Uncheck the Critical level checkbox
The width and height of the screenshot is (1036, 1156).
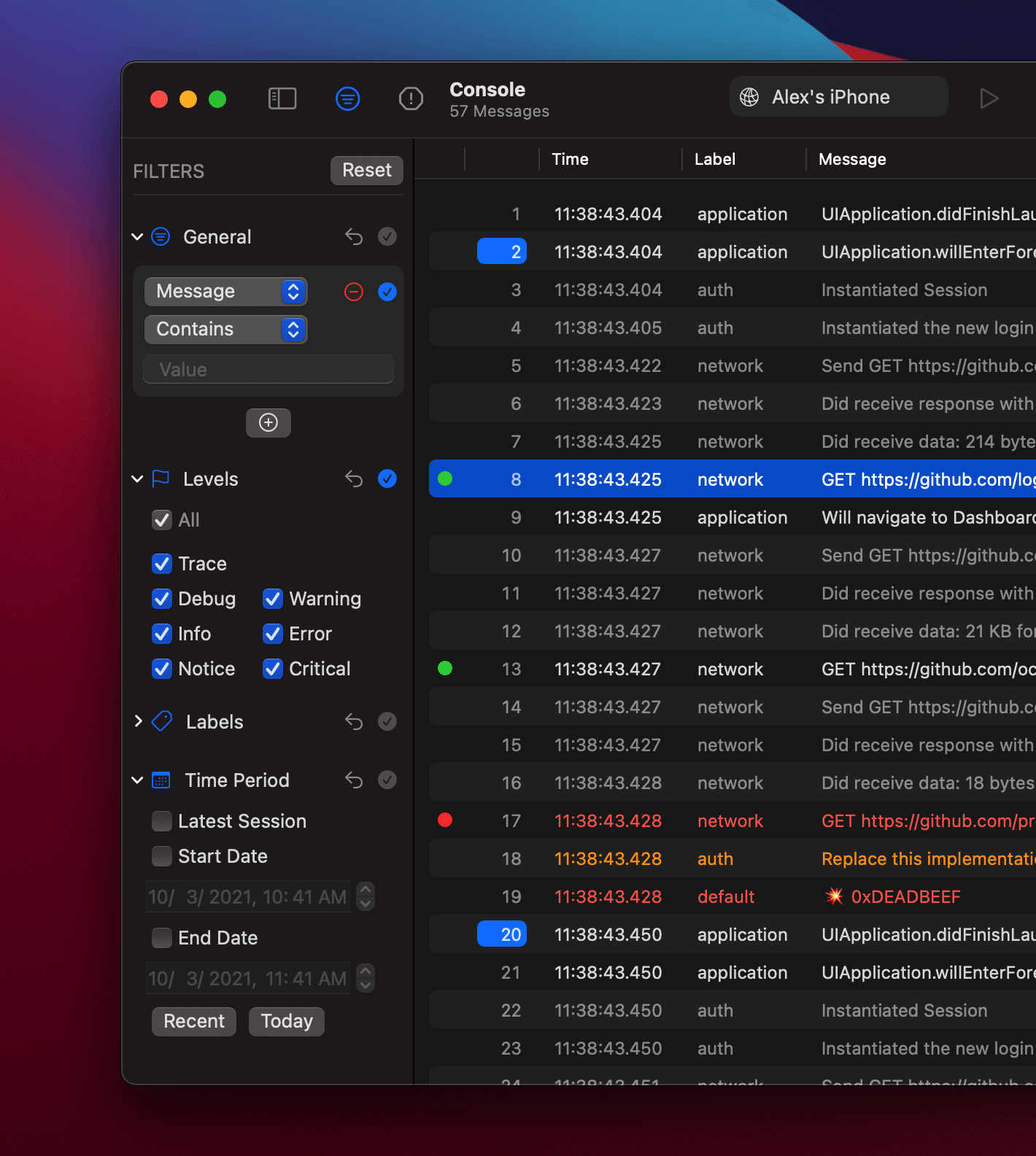pyautogui.click(x=273, y=669)
